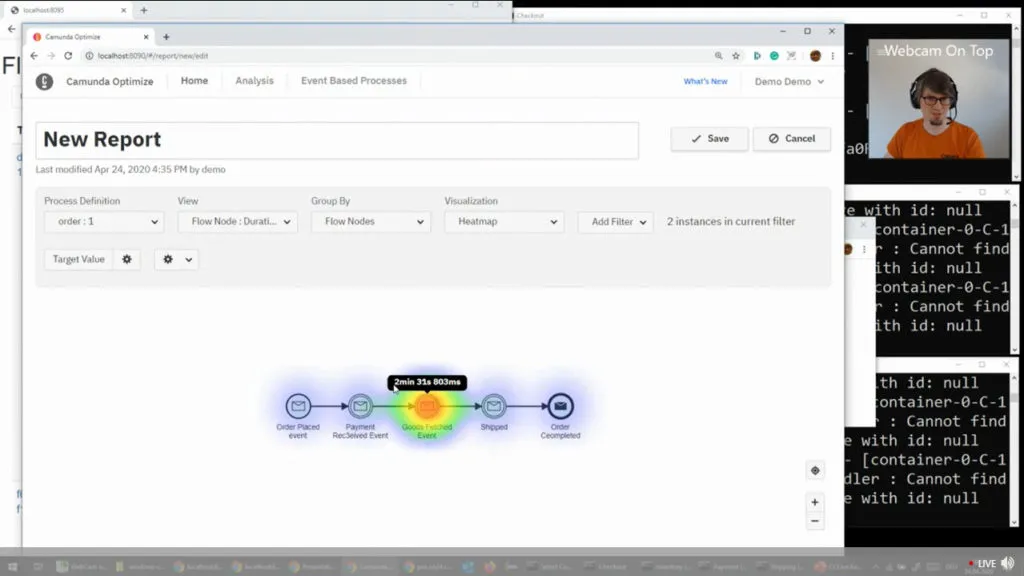Expand the Group By dropdown

(x=370, y=222)
